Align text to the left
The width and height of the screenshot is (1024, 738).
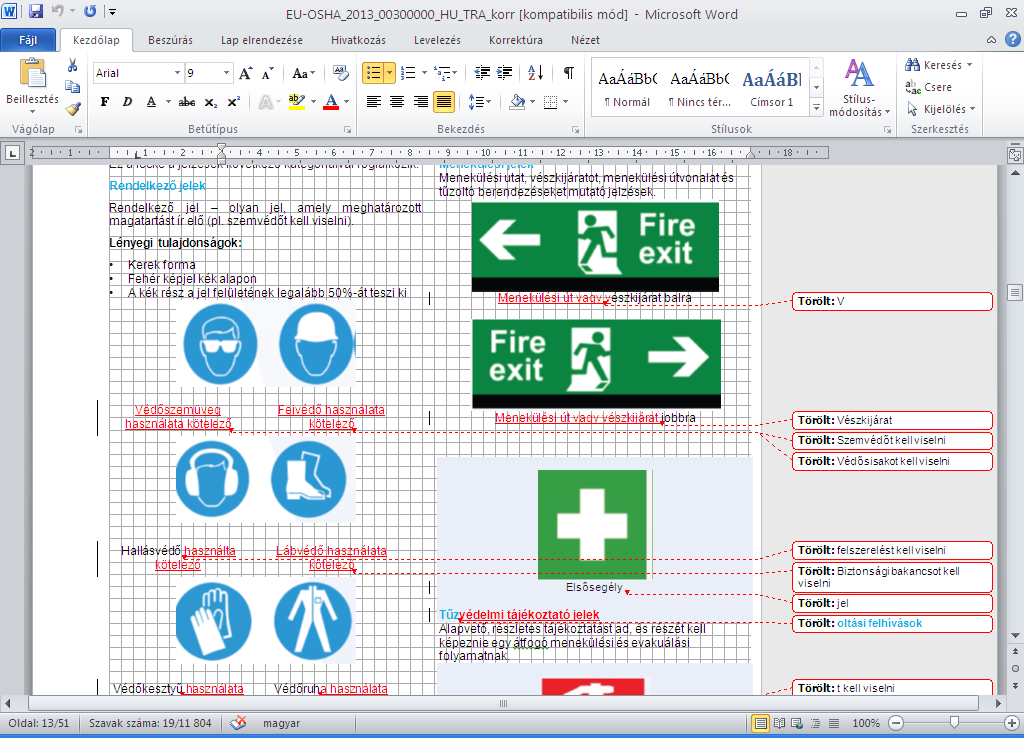pos(374,102)
